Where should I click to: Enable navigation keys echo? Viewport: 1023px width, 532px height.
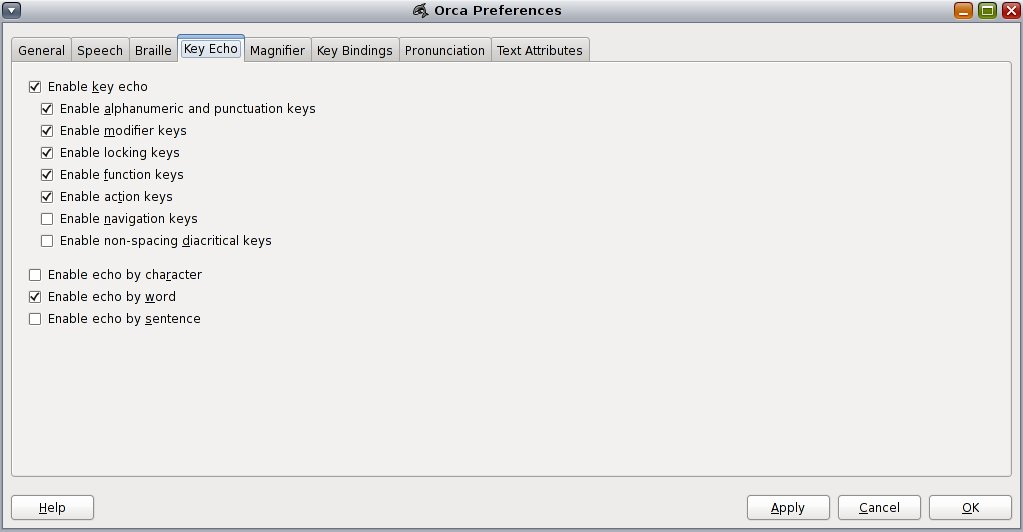click(x=47, y=219)
